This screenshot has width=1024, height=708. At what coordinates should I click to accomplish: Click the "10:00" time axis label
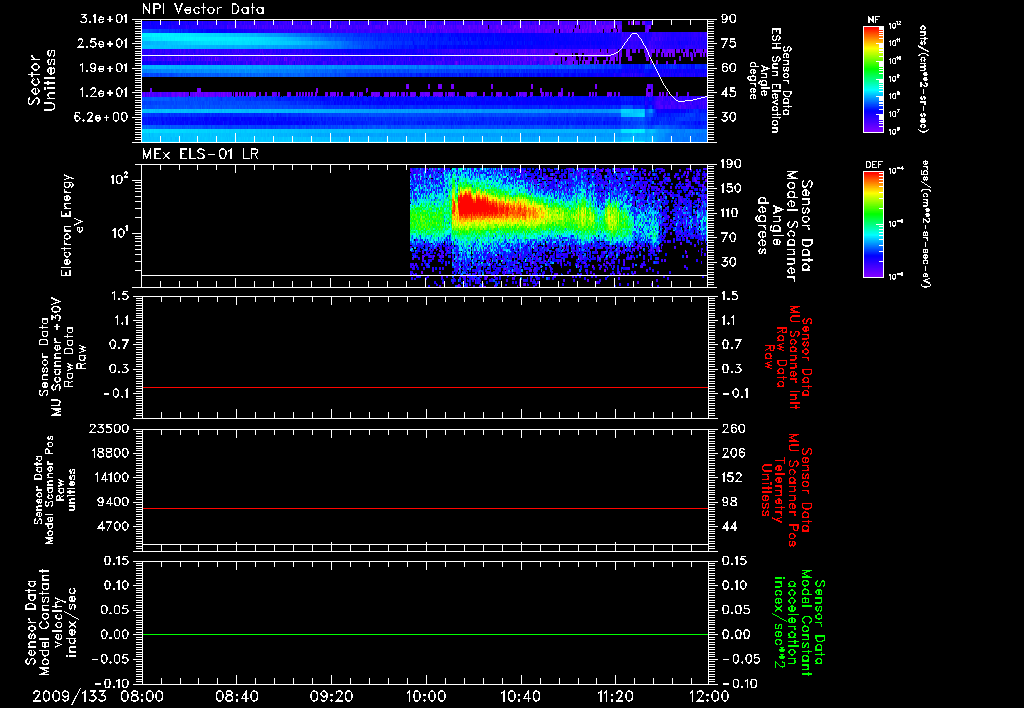[426, 696]
